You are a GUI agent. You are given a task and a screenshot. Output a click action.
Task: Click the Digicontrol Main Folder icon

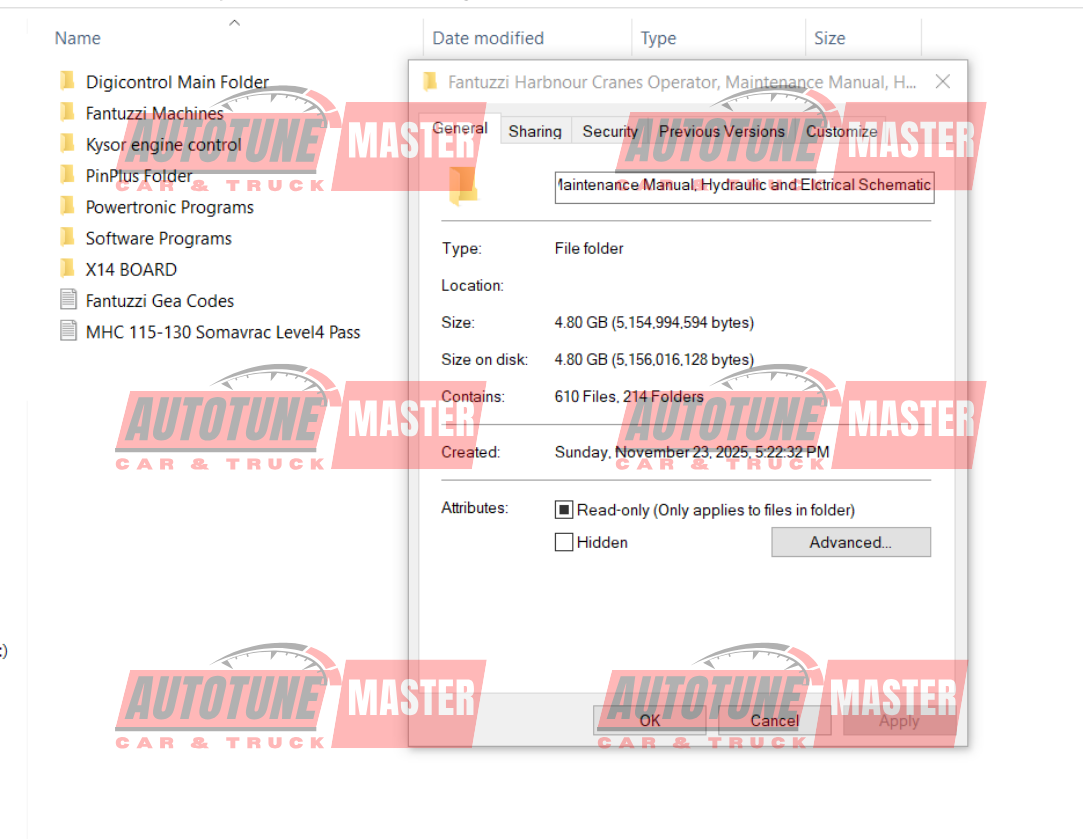click(x=68, y=82)
